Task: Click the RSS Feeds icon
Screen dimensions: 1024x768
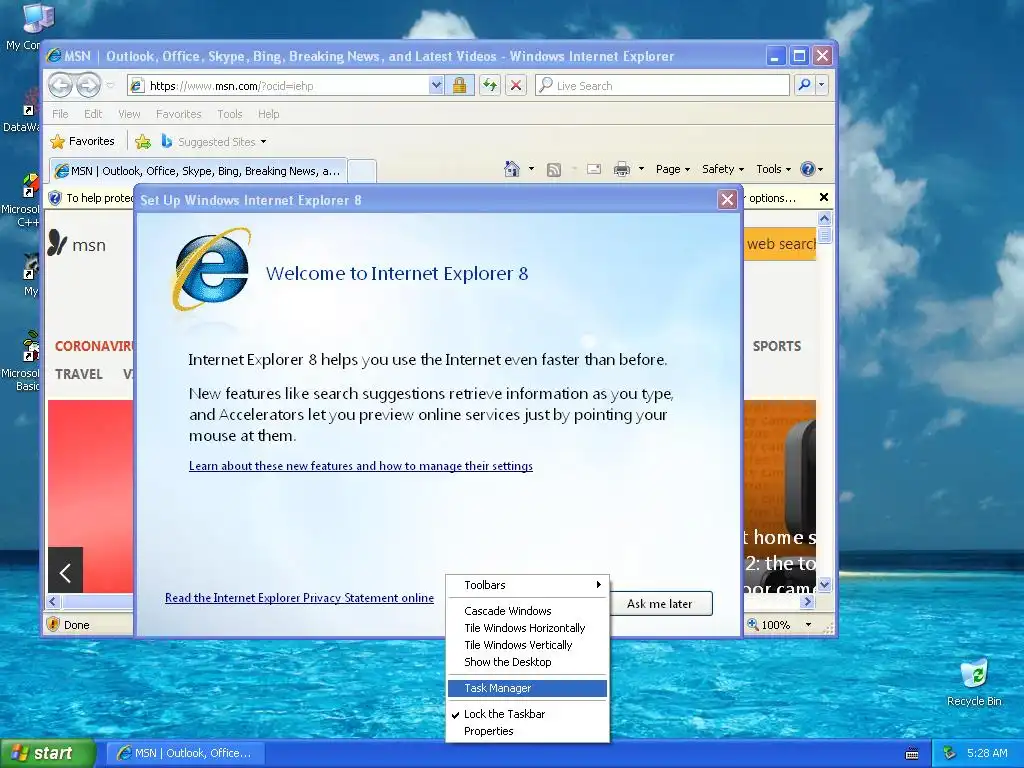Action: [554, 170]
